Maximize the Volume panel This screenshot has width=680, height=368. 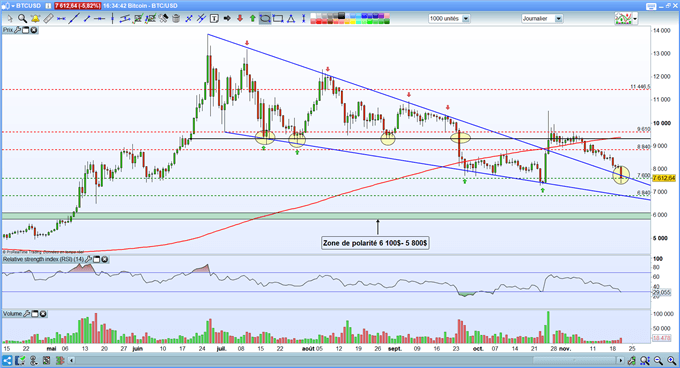[35, 313]
